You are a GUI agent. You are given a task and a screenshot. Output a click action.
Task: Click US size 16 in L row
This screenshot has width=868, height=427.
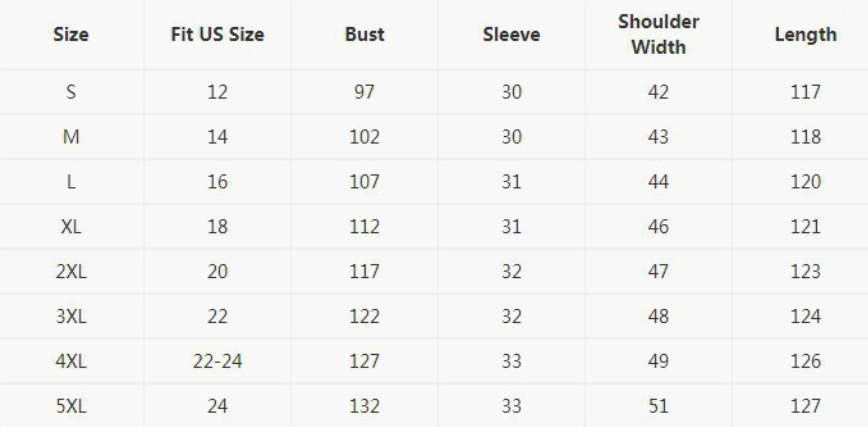pyautogui.click(x=218, y=182)
